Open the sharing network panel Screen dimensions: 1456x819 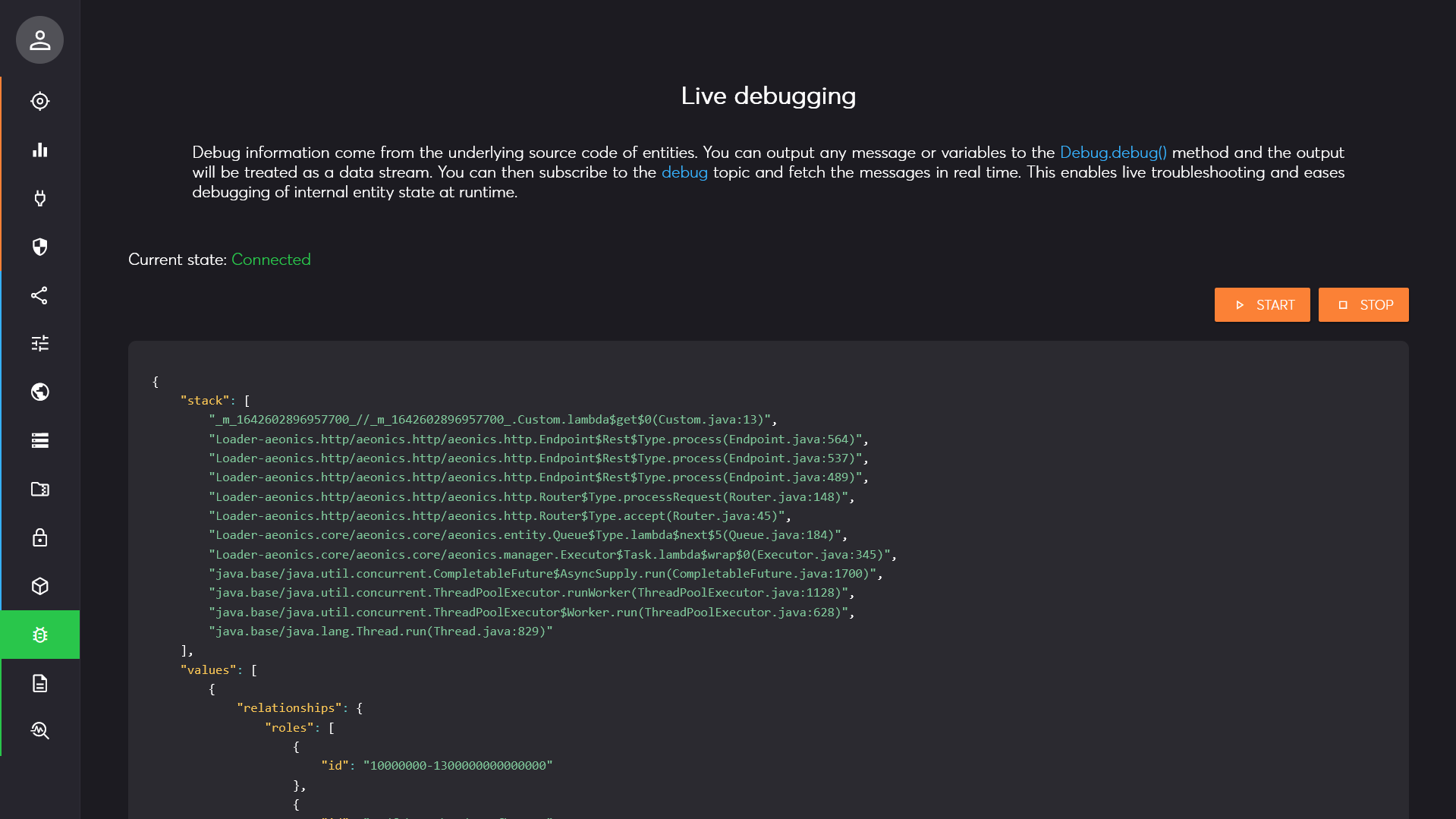(39, 295)
